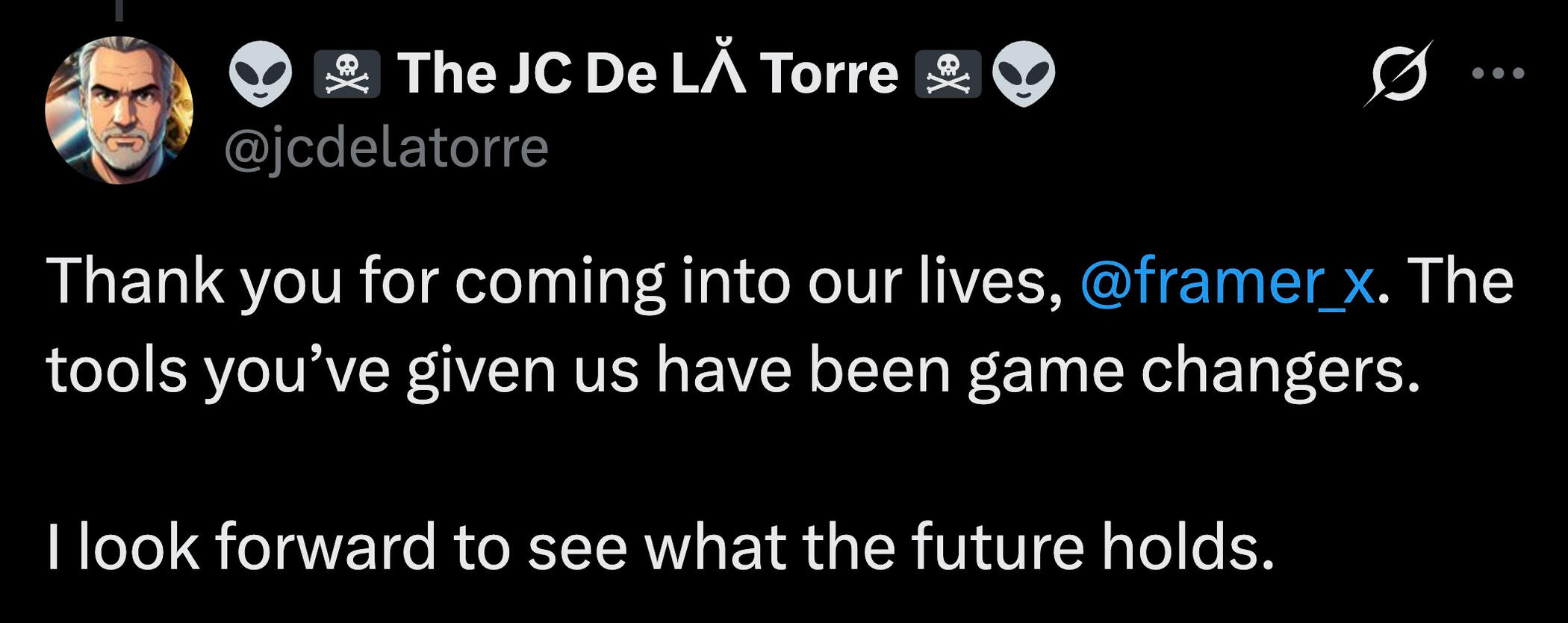Click the alien emoji after the display name
1568x623 pixels.
1024,73
